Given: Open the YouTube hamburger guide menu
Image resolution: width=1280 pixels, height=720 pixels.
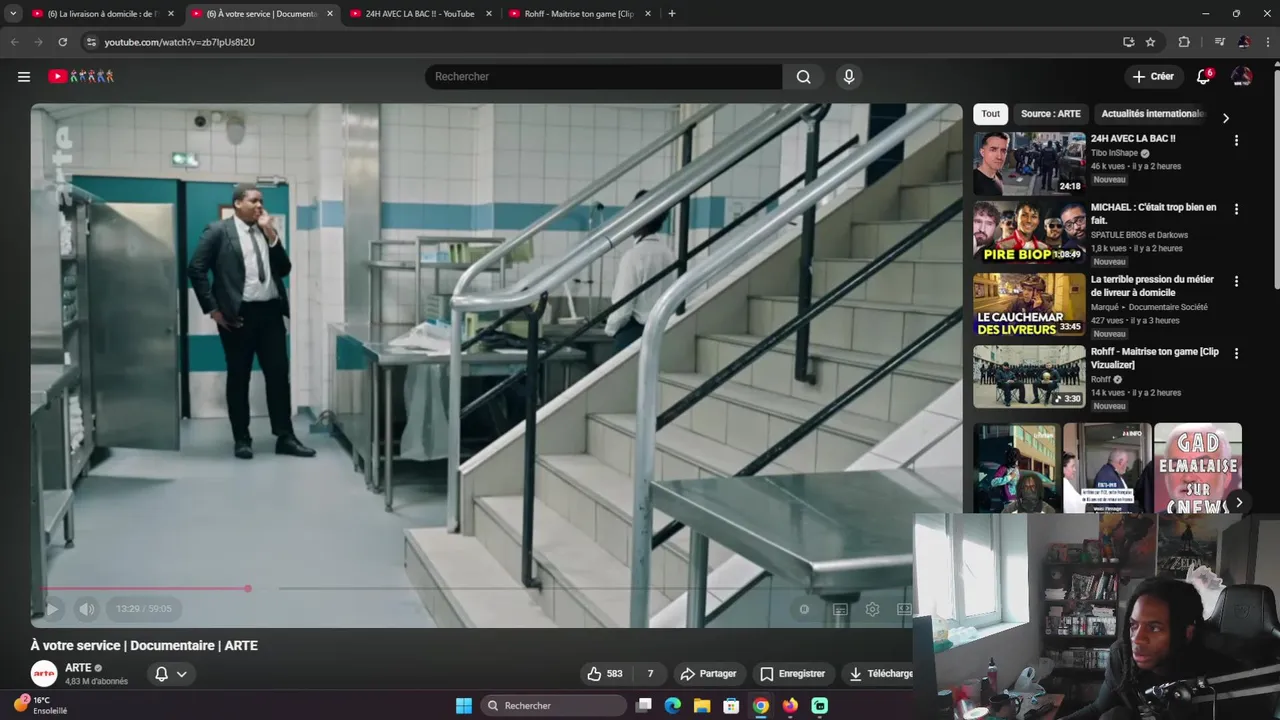Looking at the screenshot, I should (24, 77).
